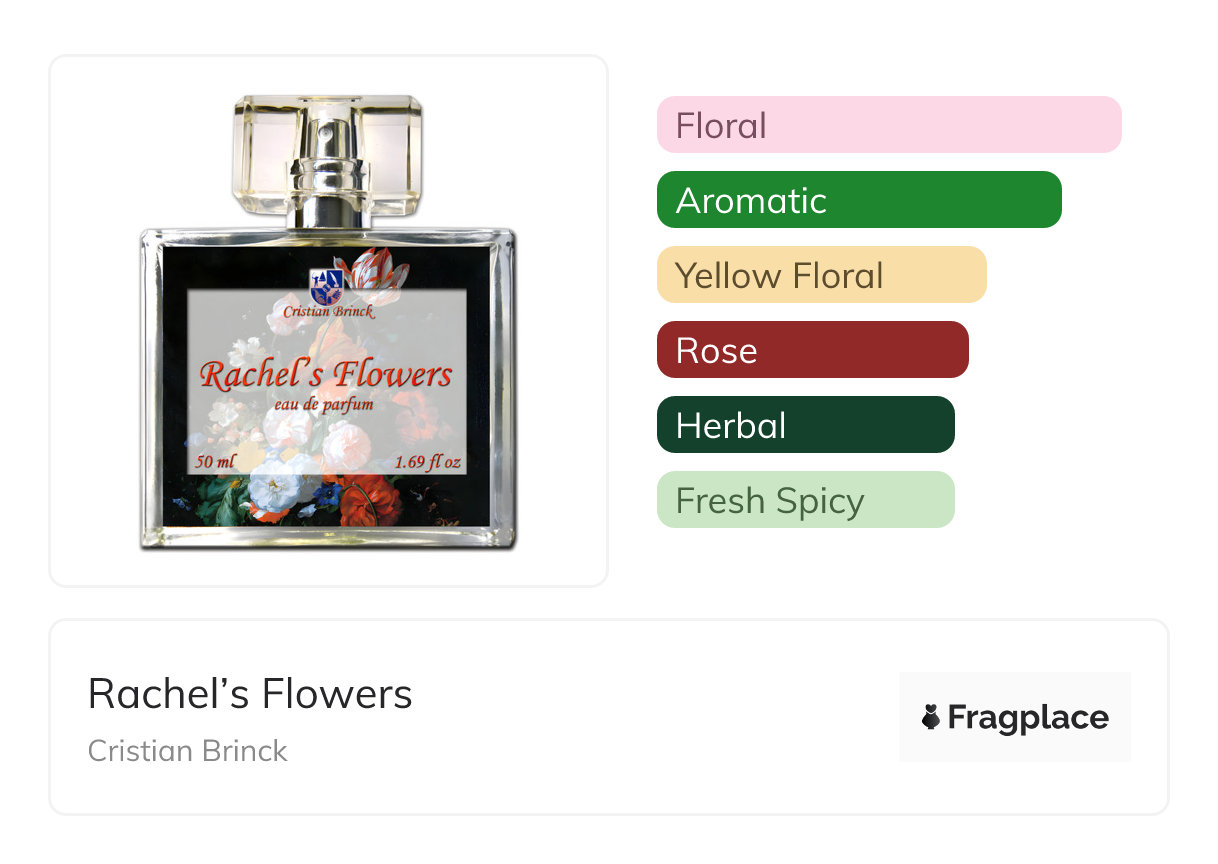Pick the Rose accord bar
Viewport: 1218px width, 864px height.
click(x=812, y=350)
